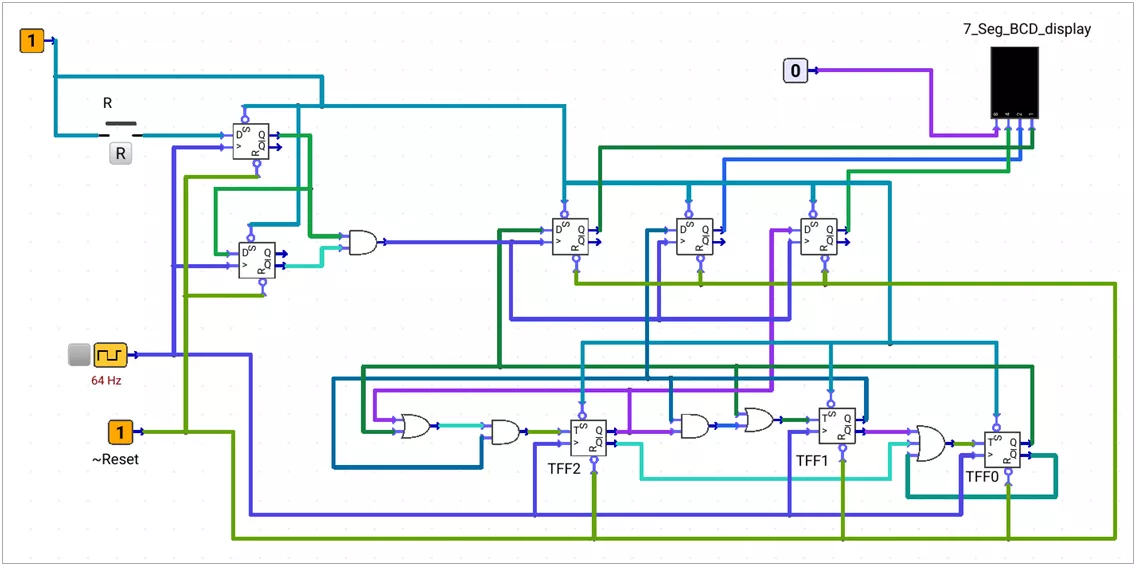
Task: Click the TFF0 label
Action: [983, 478]
